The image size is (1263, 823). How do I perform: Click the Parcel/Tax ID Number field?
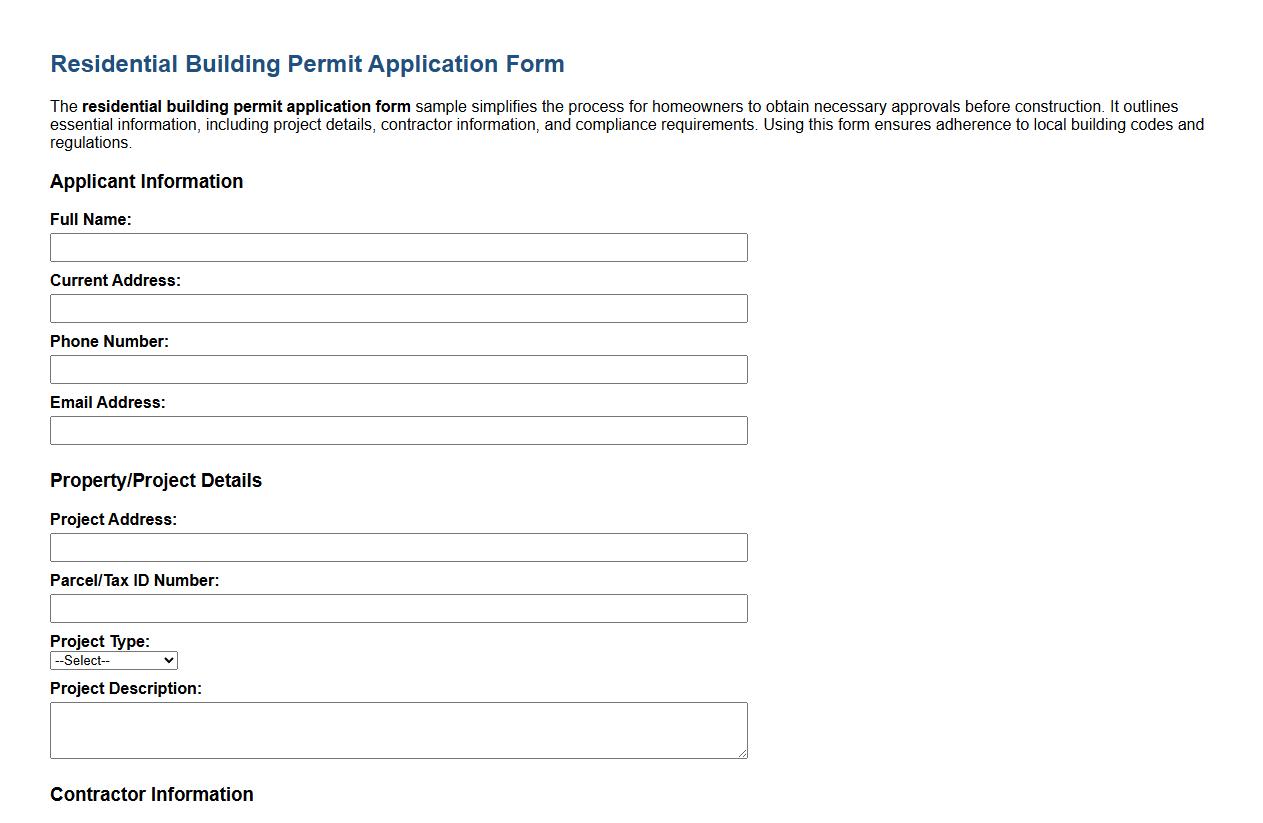click(398, 608)
